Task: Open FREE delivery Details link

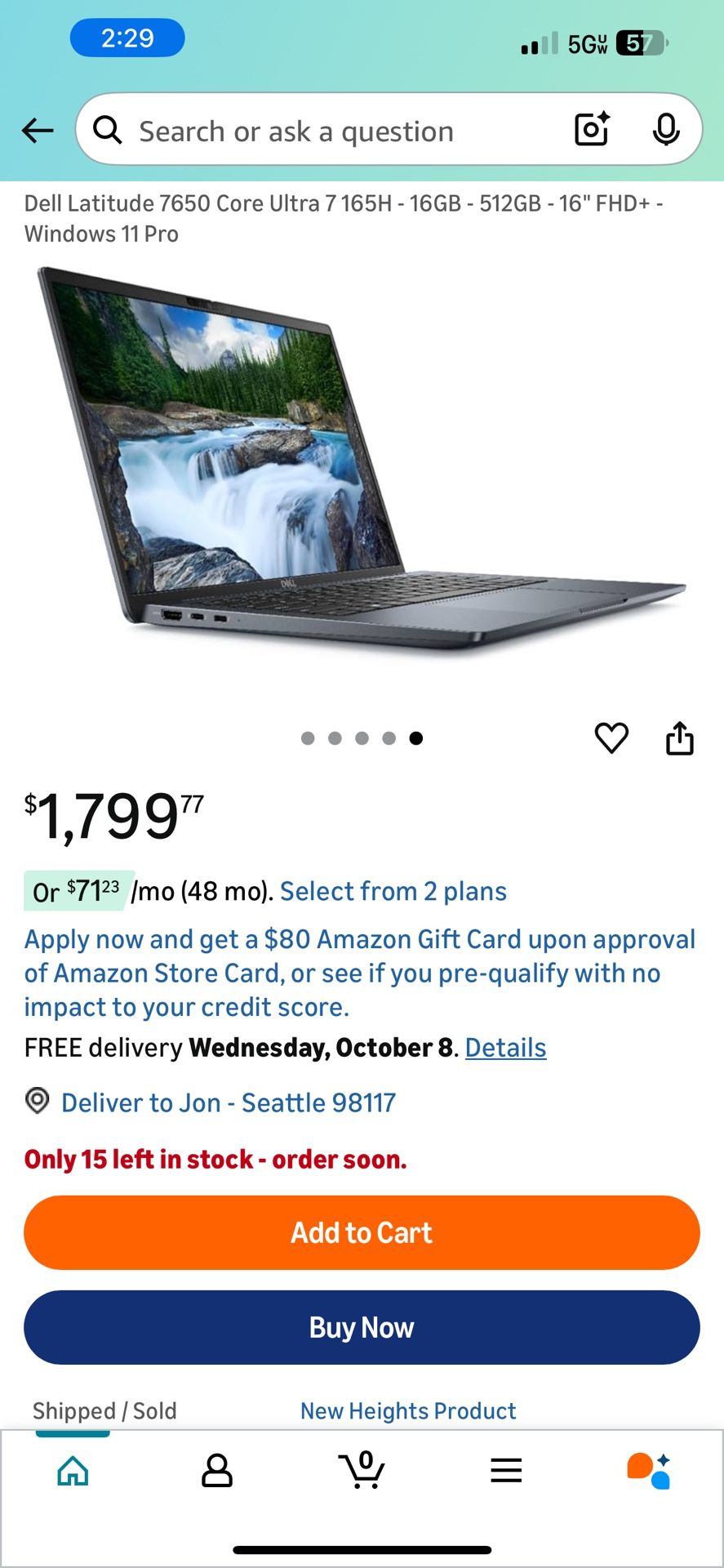Action: 505,1048
